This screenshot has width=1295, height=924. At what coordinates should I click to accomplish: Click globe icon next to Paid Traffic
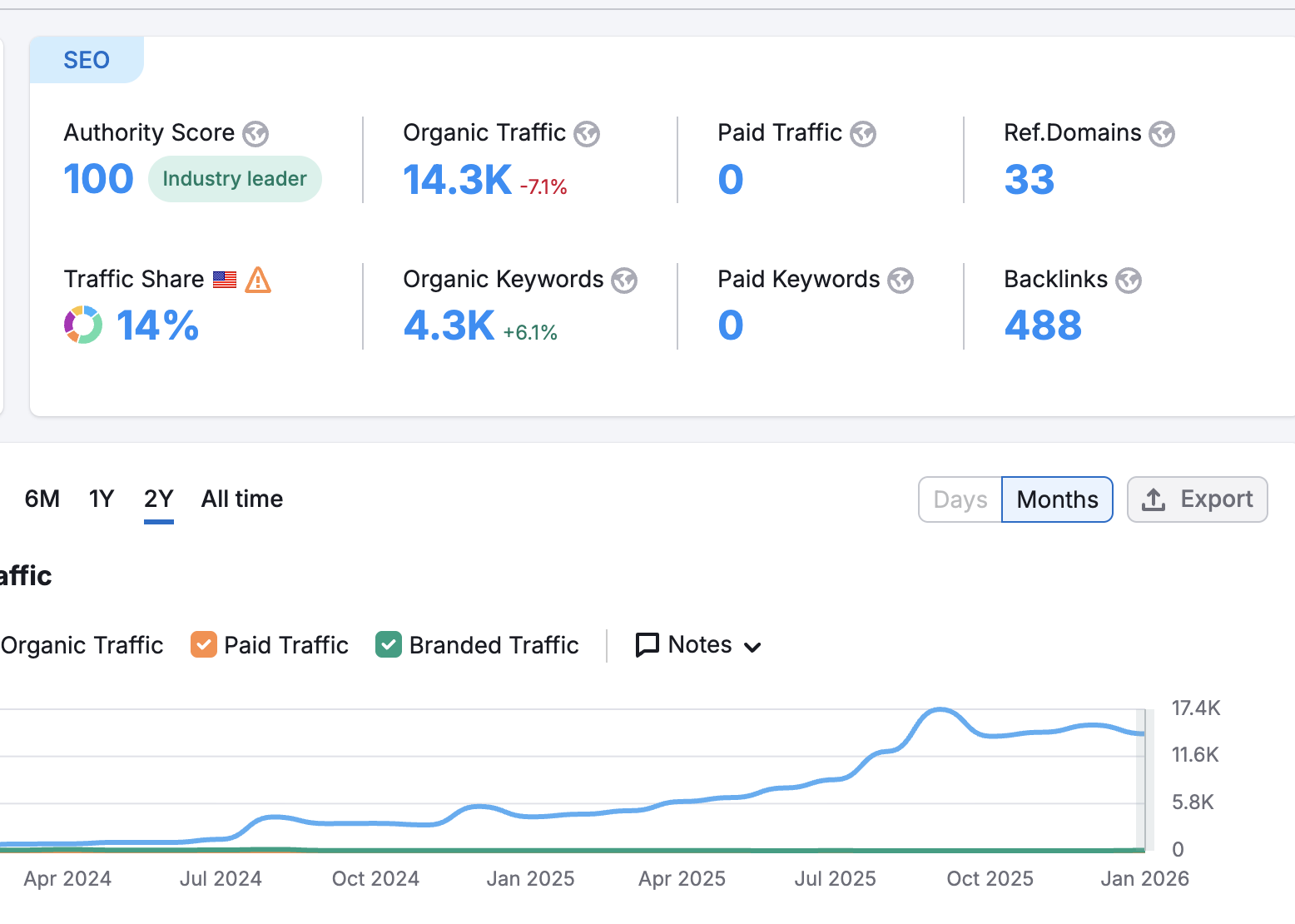pyautogui.click(x=863, y=134)
